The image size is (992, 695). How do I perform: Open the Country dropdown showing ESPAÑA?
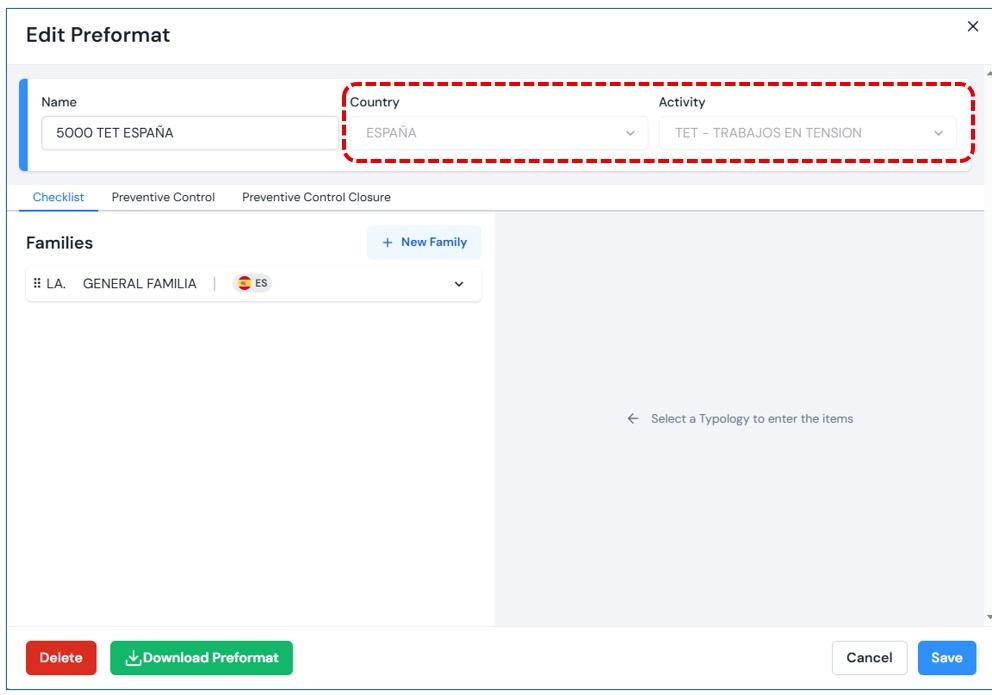point(498,133)
